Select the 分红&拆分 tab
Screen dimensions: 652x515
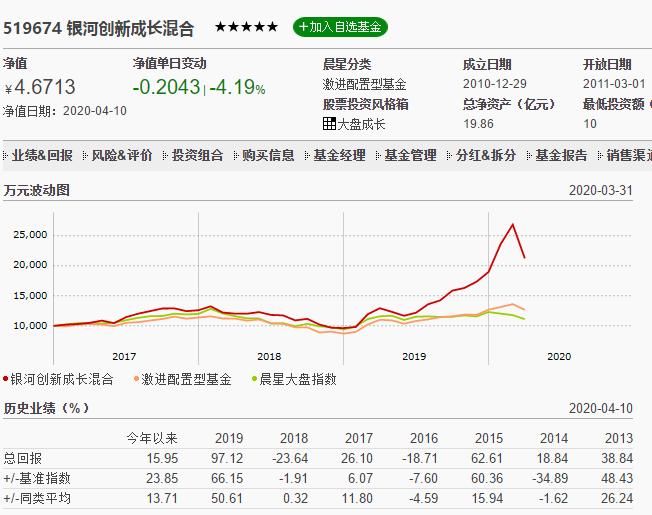[486, 155]
